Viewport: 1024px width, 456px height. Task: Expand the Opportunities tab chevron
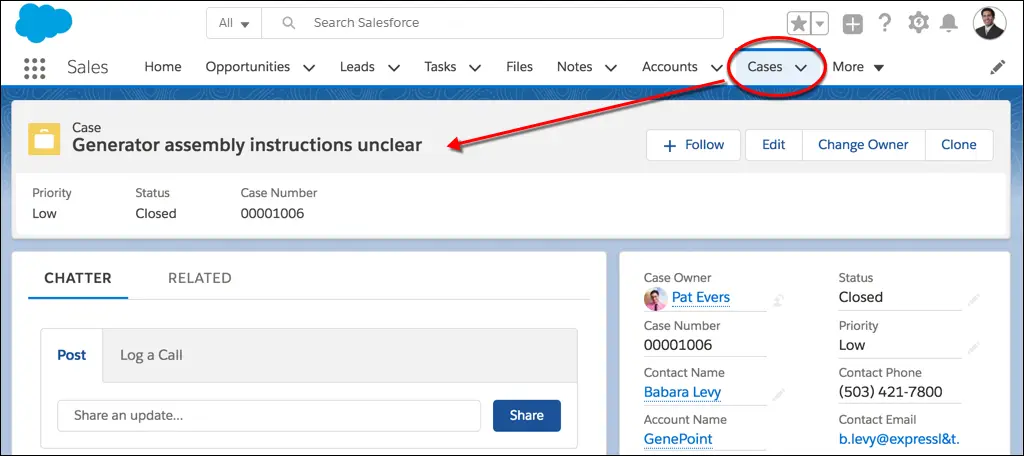[x=309, y=67]
